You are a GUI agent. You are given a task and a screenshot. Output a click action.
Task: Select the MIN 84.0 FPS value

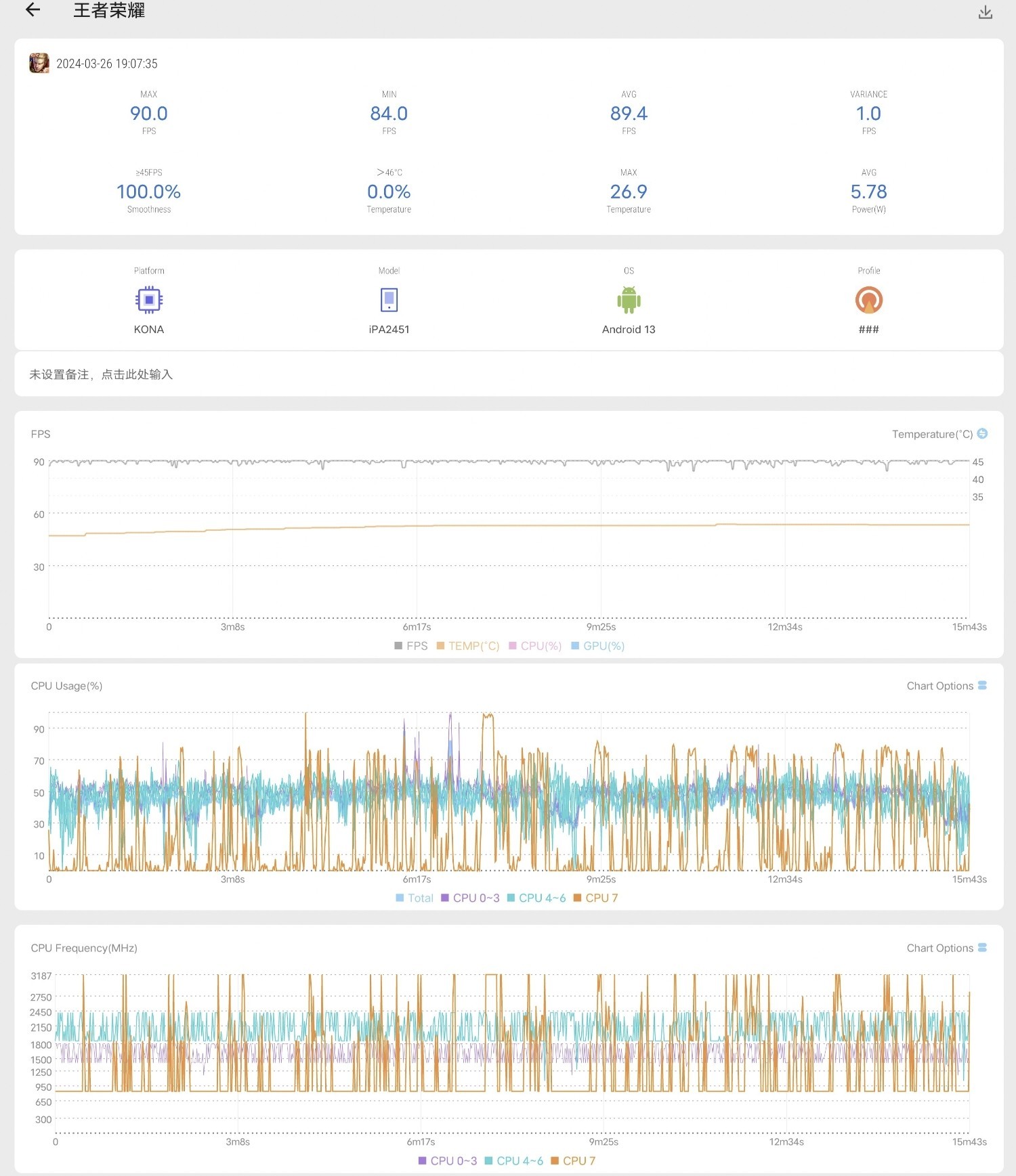click(389, 113)
